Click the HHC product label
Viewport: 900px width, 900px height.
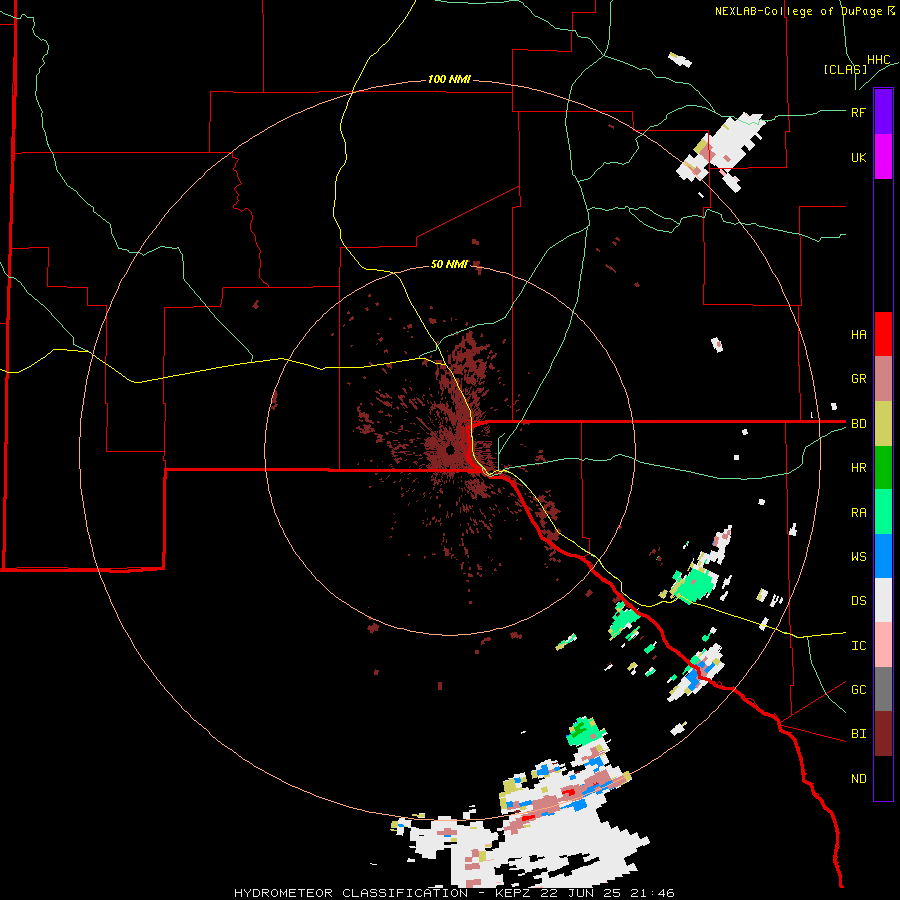point(878,60)
